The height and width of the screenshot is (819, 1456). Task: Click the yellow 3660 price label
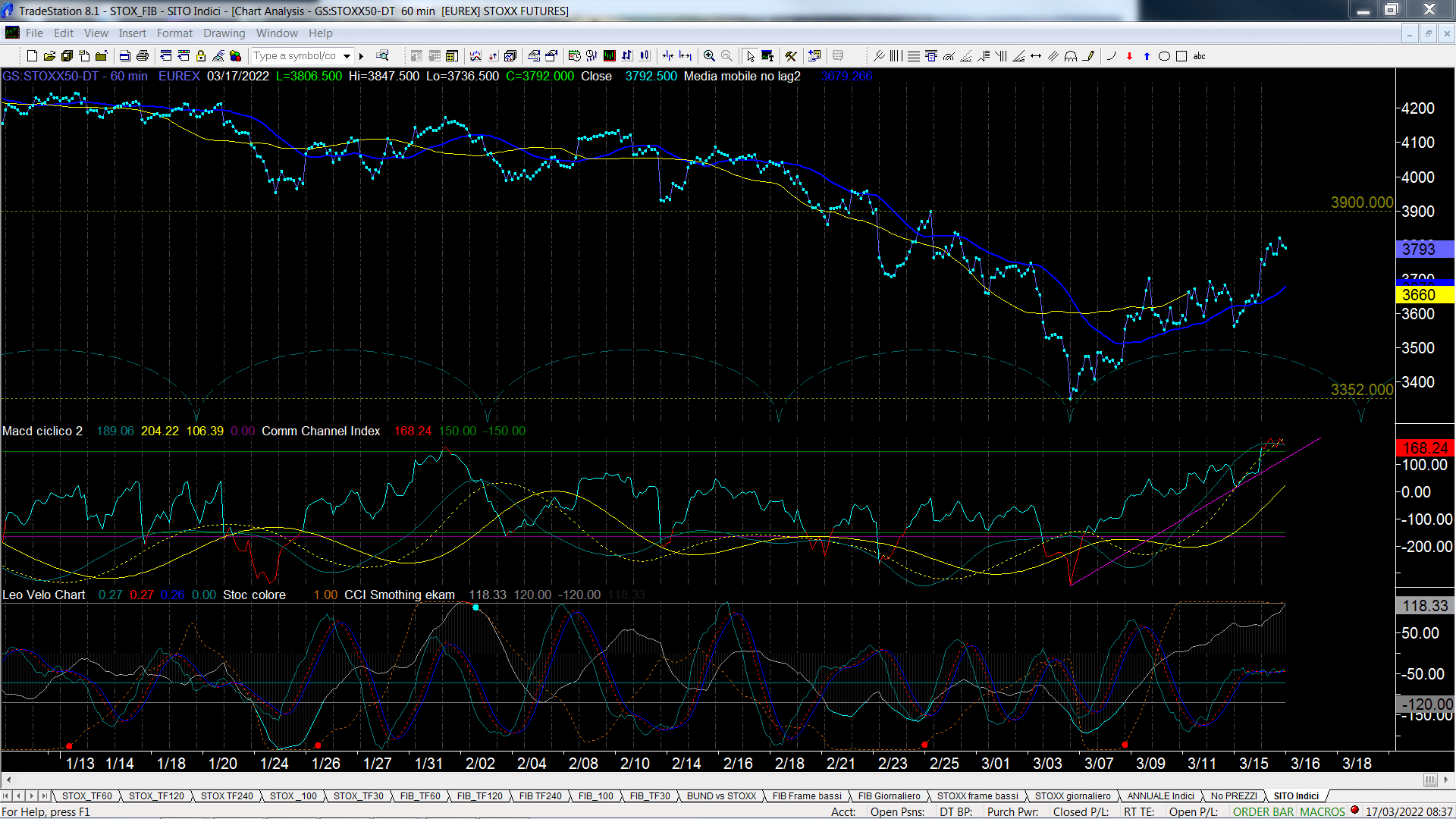pos(1425,294)
